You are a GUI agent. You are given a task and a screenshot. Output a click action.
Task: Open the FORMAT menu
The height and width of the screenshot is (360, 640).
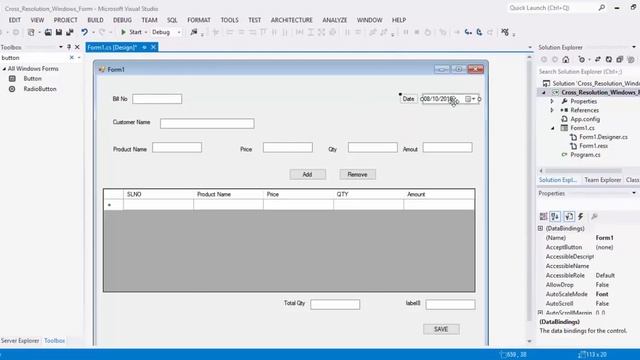tap(199, 20)
